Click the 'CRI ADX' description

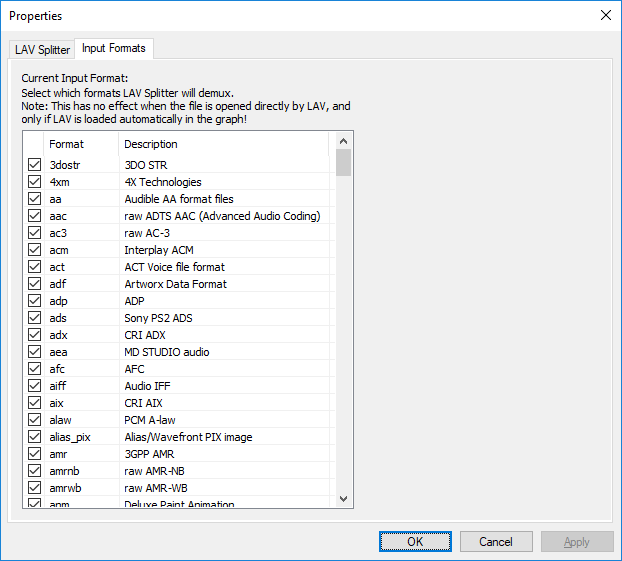click(145, 335)
